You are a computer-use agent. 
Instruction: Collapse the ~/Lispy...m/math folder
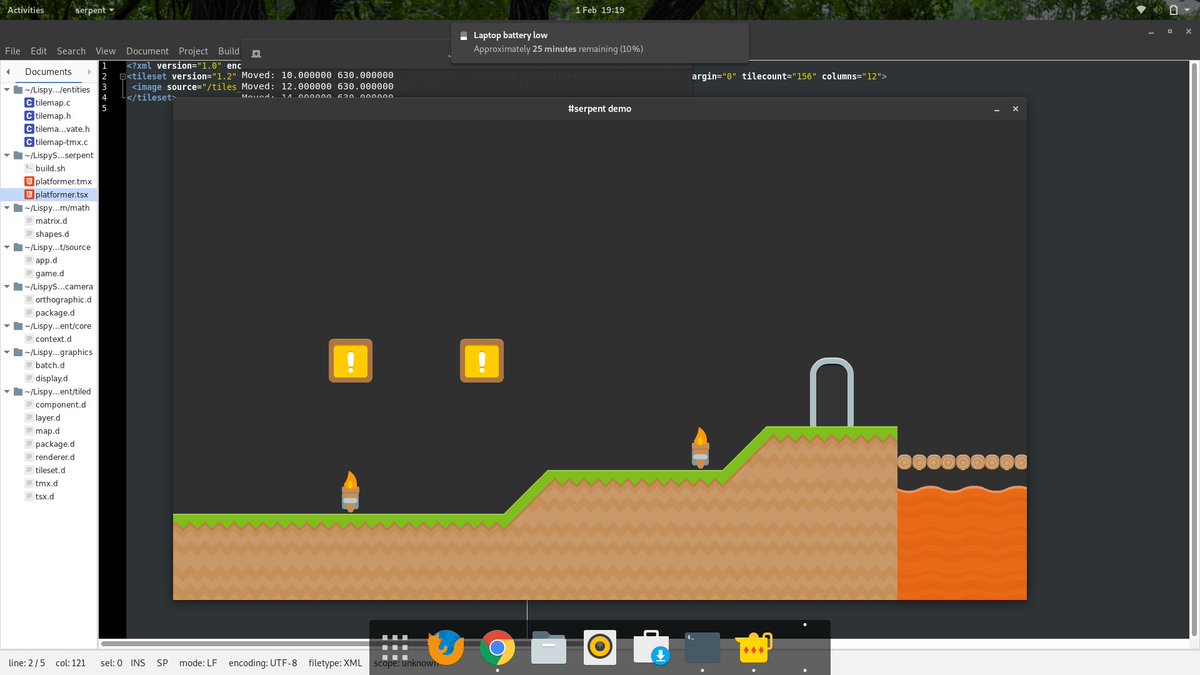point(7,208)
